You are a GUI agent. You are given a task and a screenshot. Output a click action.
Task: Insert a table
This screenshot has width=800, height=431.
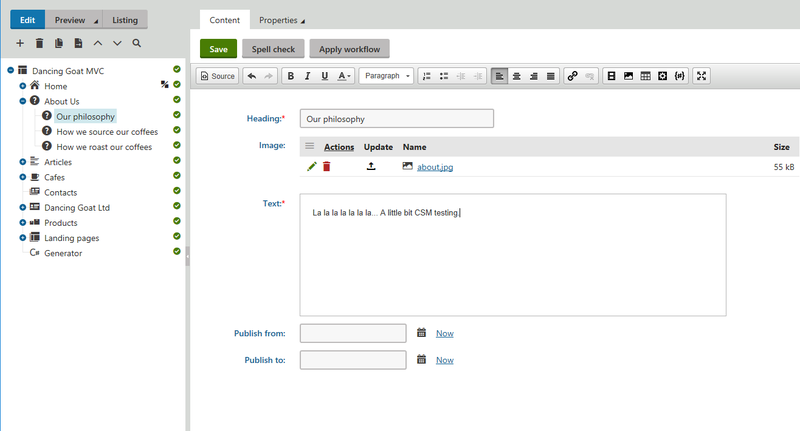[x=645, y=76]
